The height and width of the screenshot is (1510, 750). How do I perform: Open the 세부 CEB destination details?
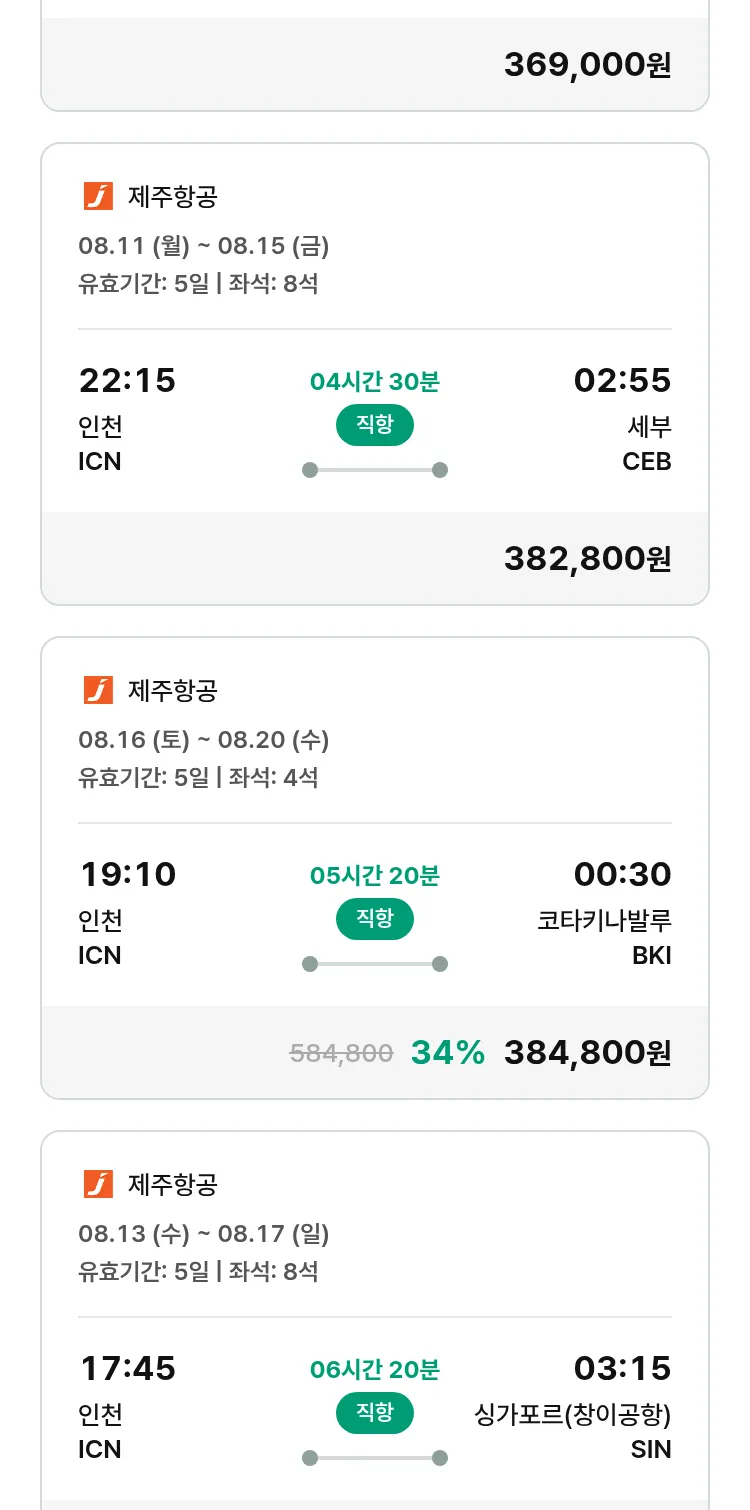click(x=648, y=444)
